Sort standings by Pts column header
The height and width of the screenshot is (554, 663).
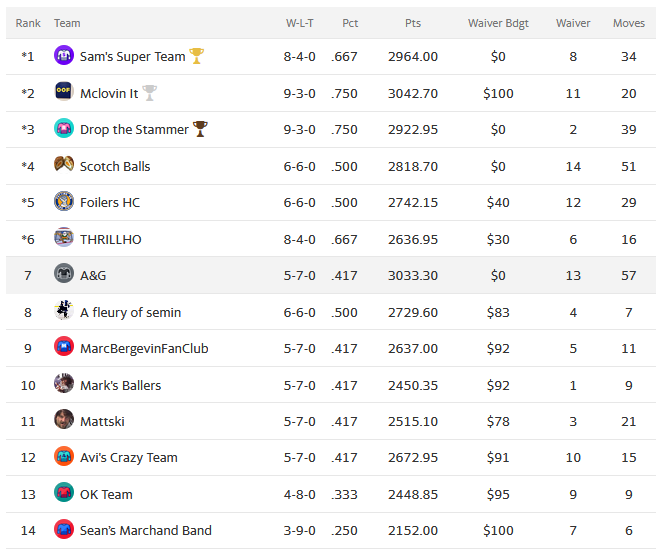click(x=413, y=23)
